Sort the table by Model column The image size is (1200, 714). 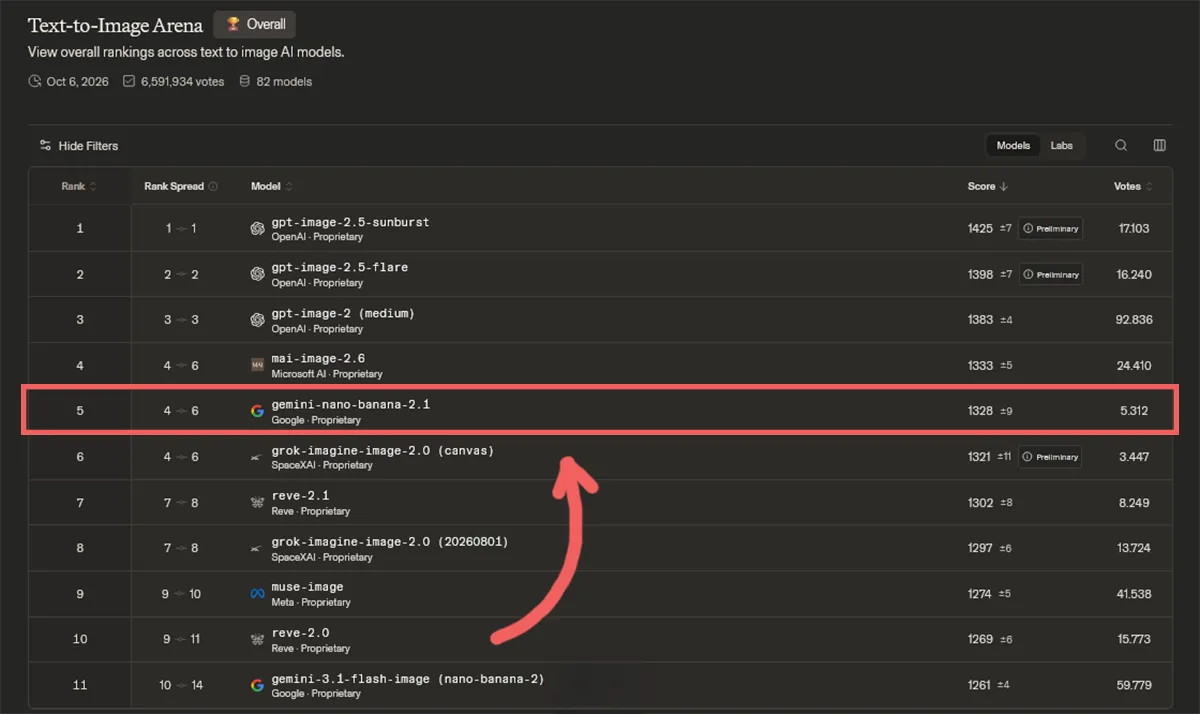click(x=272, y=187)
